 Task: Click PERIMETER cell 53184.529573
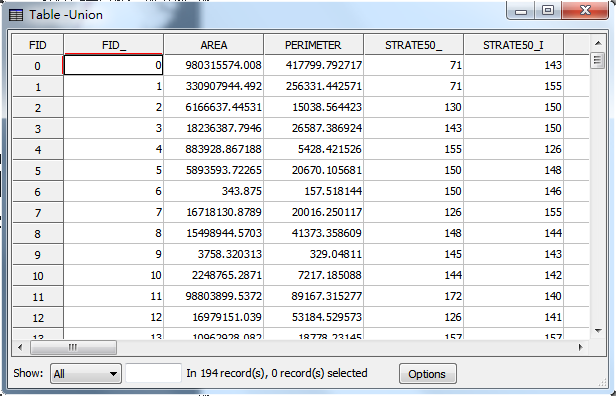point(313,317)
